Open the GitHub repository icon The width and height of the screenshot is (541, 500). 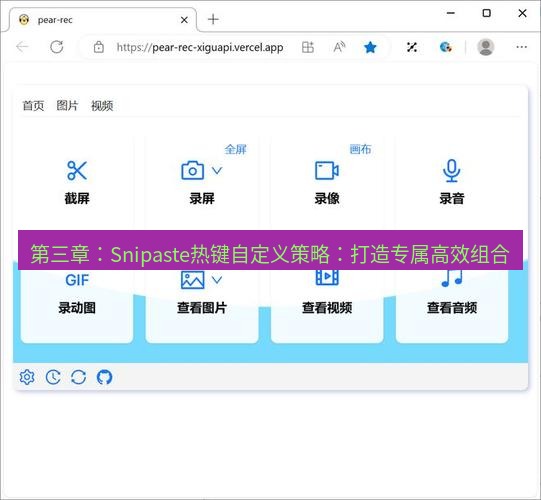point(104,377)
